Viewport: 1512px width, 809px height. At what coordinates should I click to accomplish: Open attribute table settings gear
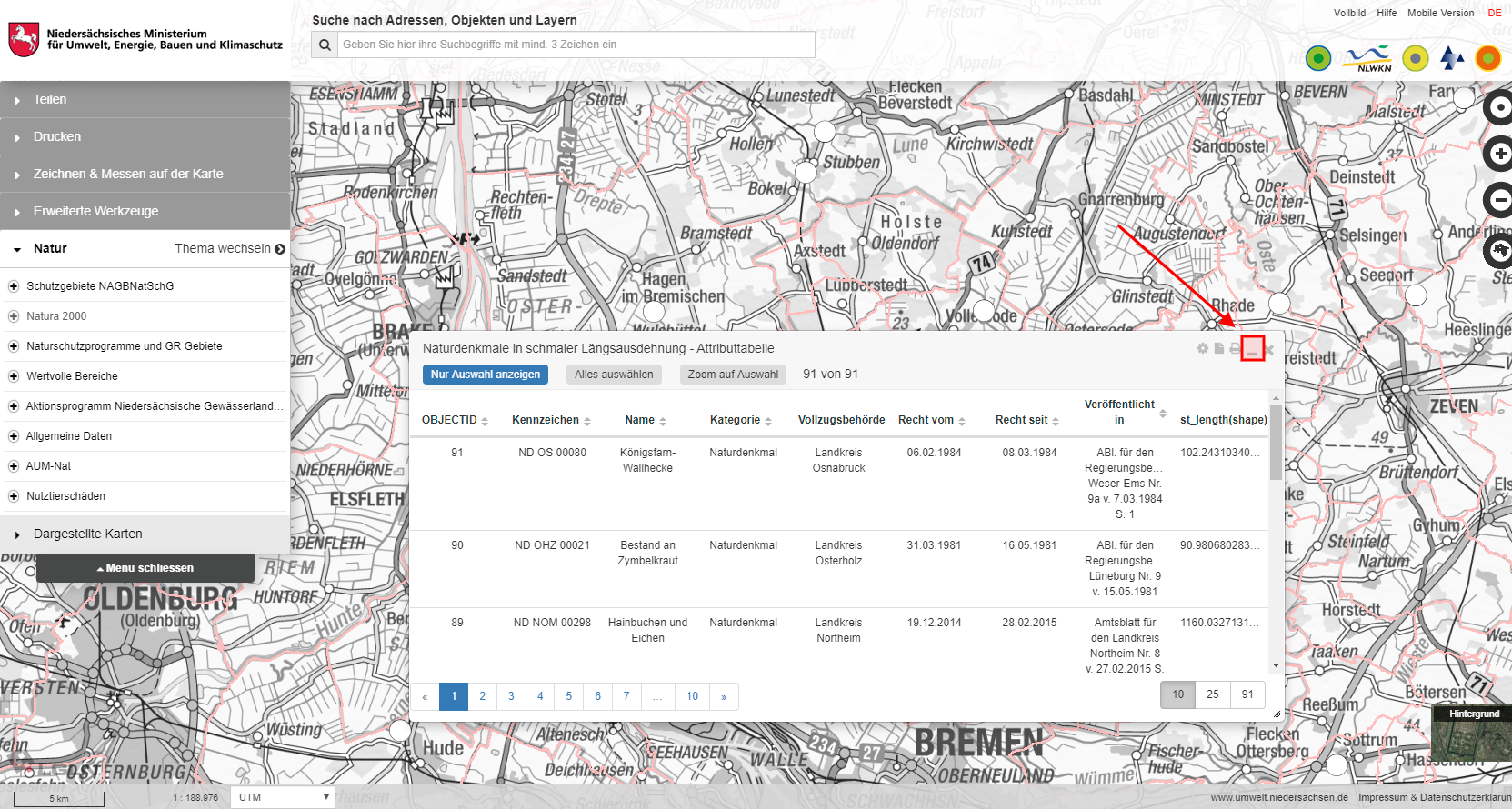(1203, 348)
